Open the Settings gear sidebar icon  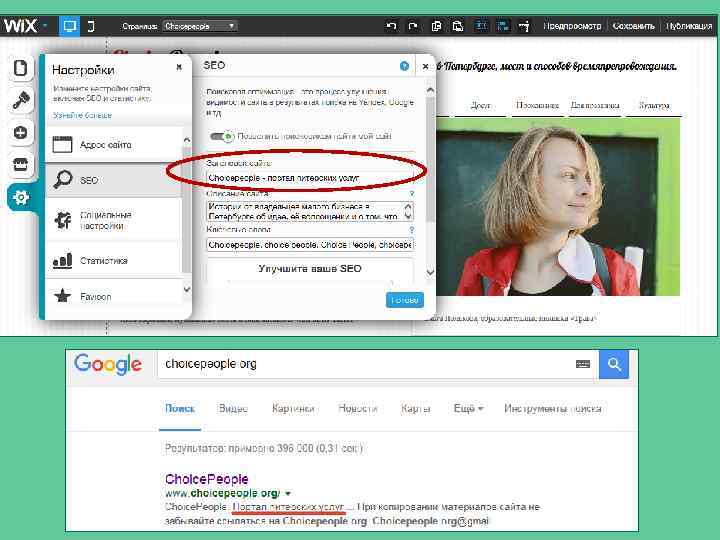coord(21,197)
